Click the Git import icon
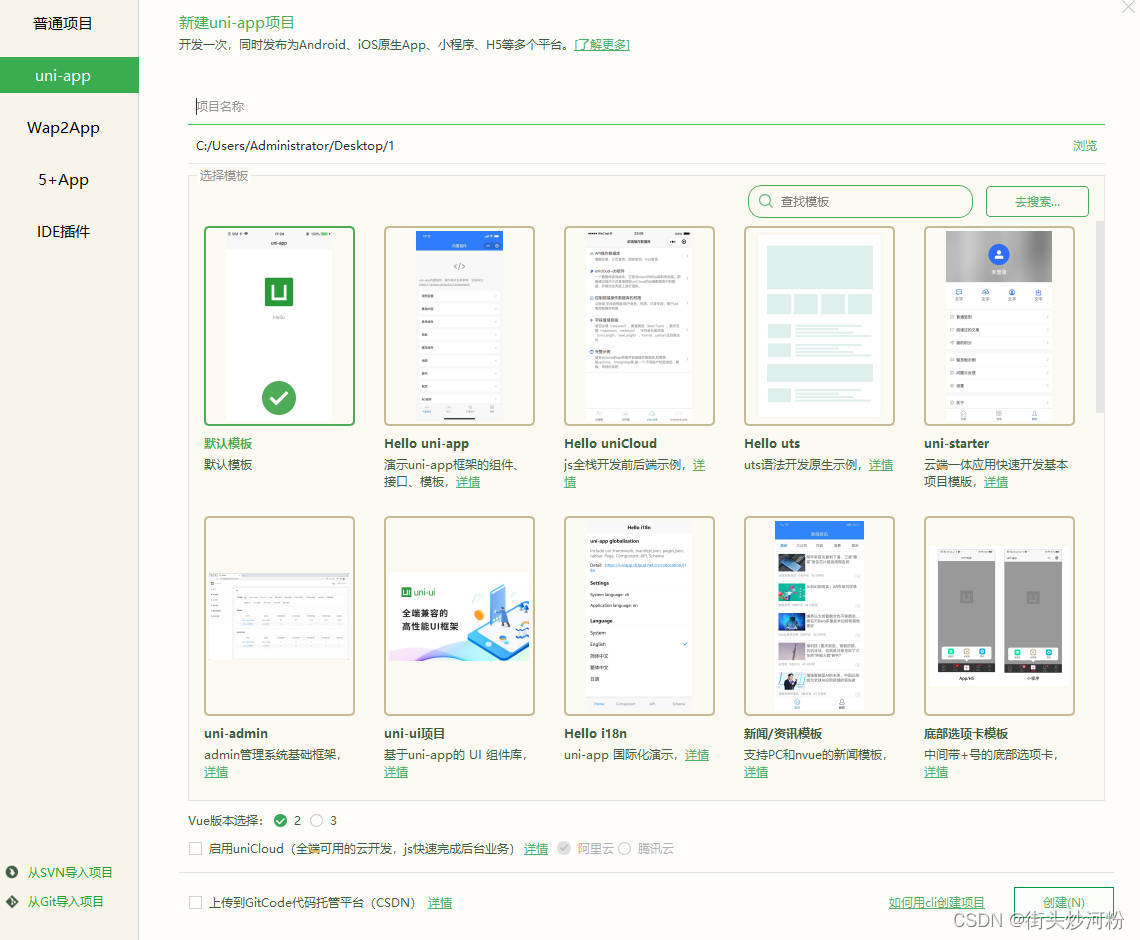Screen dimensions: 1140x940 pos(12,901)
